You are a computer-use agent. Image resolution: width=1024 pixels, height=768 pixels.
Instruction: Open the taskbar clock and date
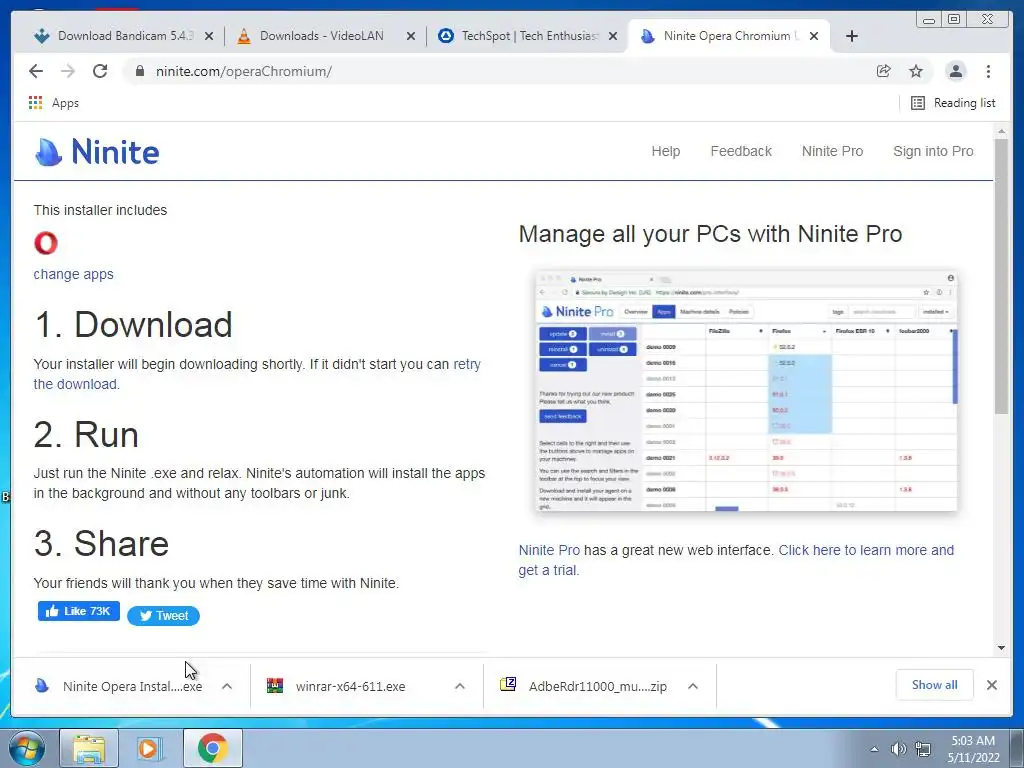coord(974,749)
